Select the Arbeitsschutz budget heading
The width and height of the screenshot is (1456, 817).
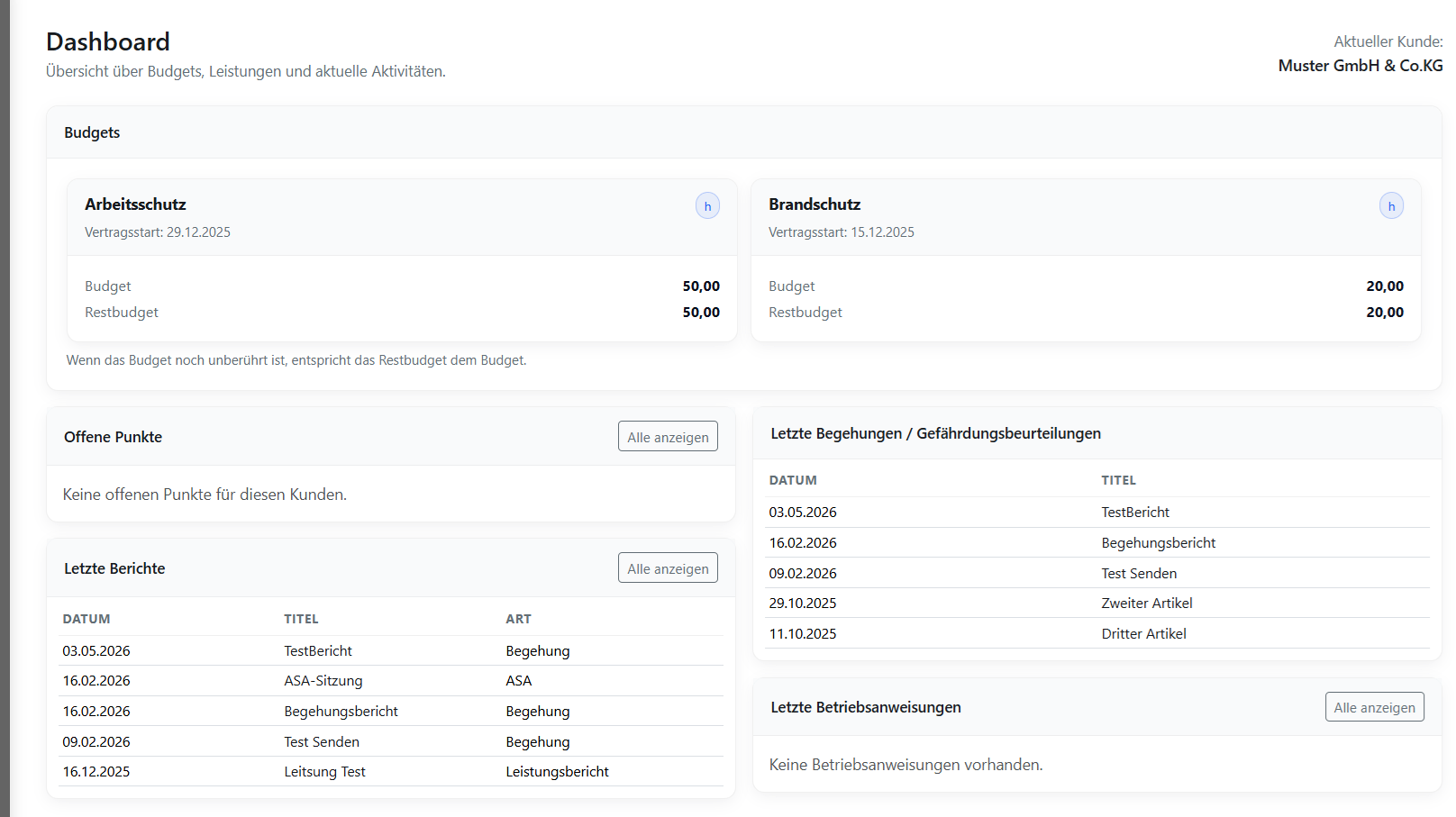pyautogui.click(x=135, y=204)
